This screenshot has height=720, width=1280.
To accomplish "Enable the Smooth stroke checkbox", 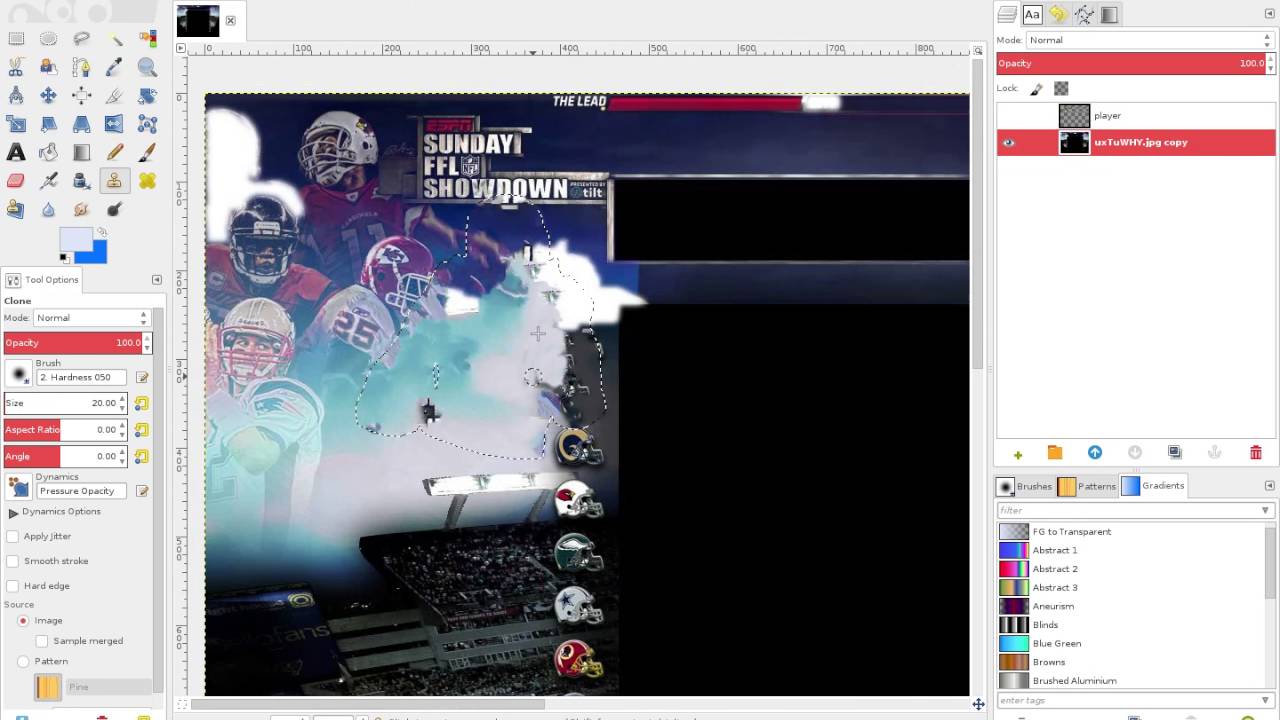I will pos(13,561).
